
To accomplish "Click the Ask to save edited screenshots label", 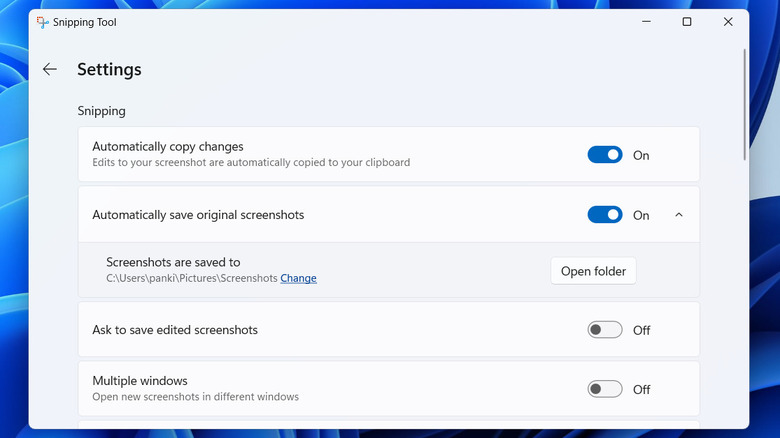I will click(x=175, y=330).
